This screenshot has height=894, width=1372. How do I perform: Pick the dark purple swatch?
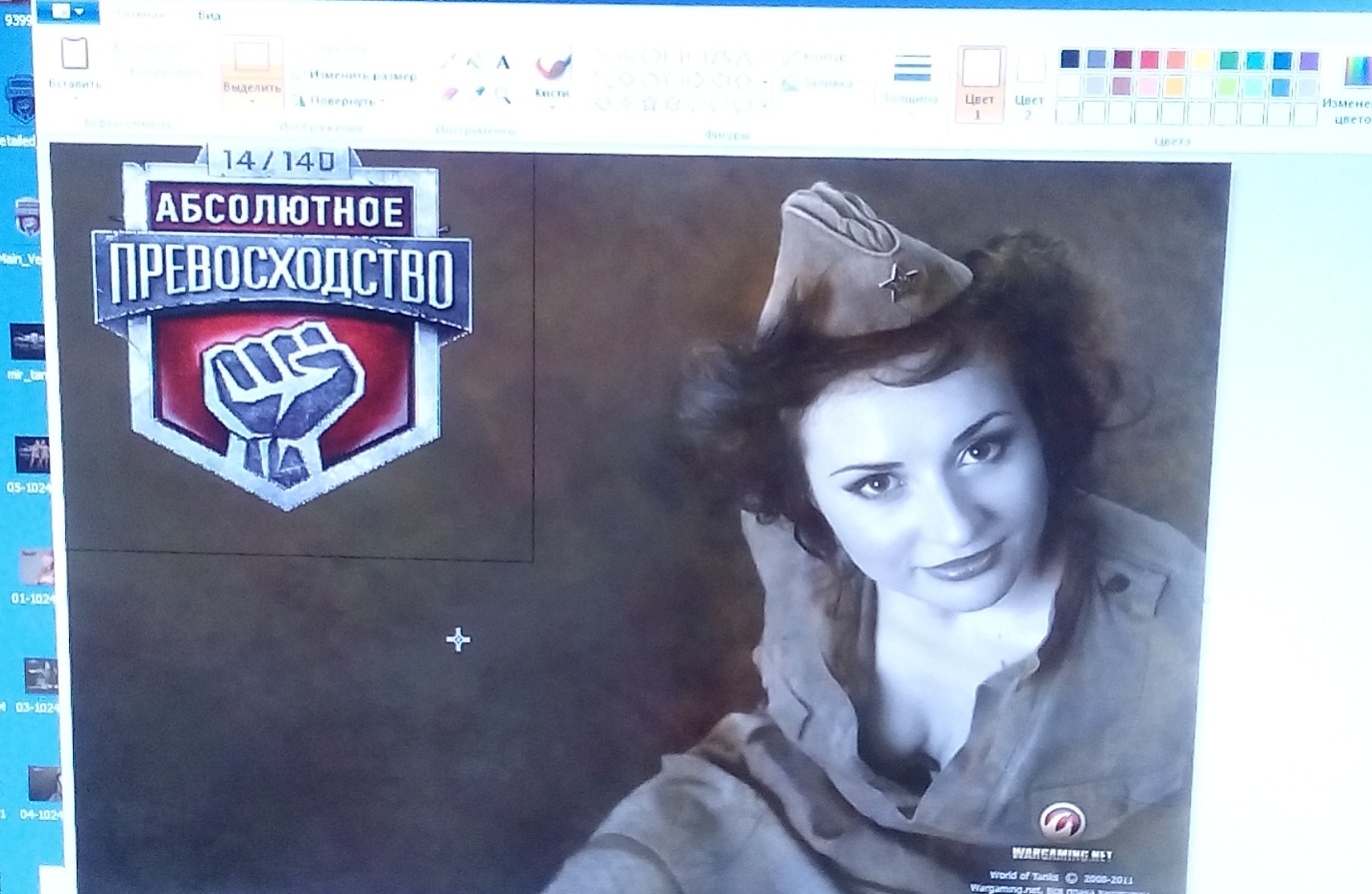(1123, 60)
